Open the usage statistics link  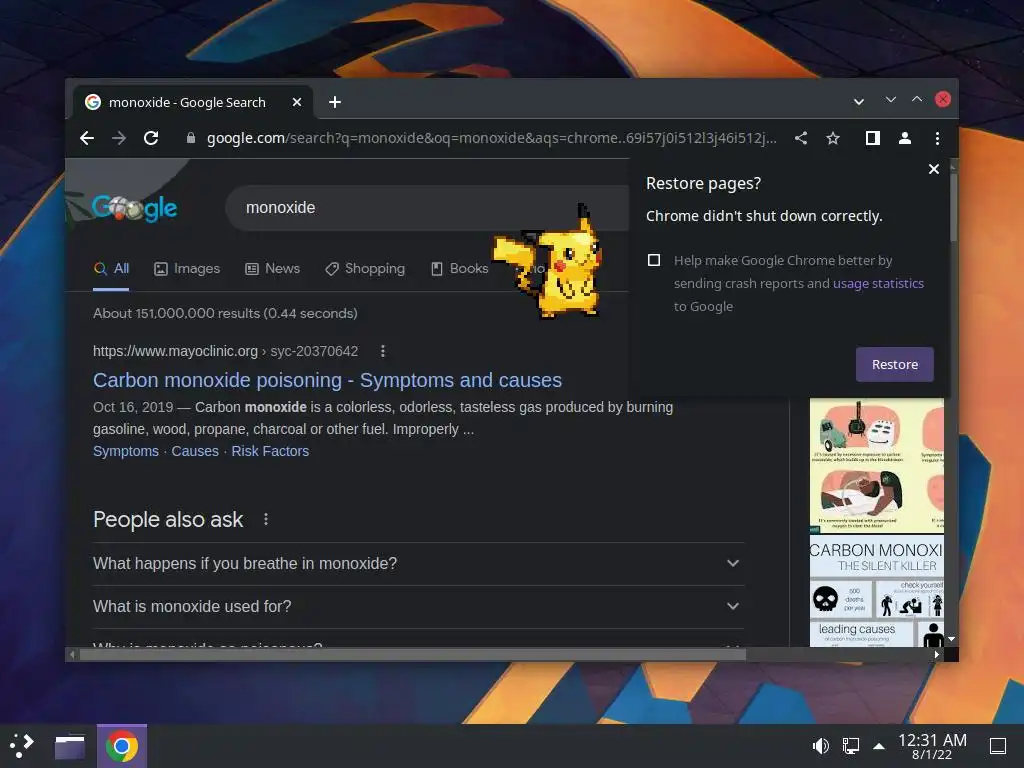pyautogui.click(x=878, y=283)
